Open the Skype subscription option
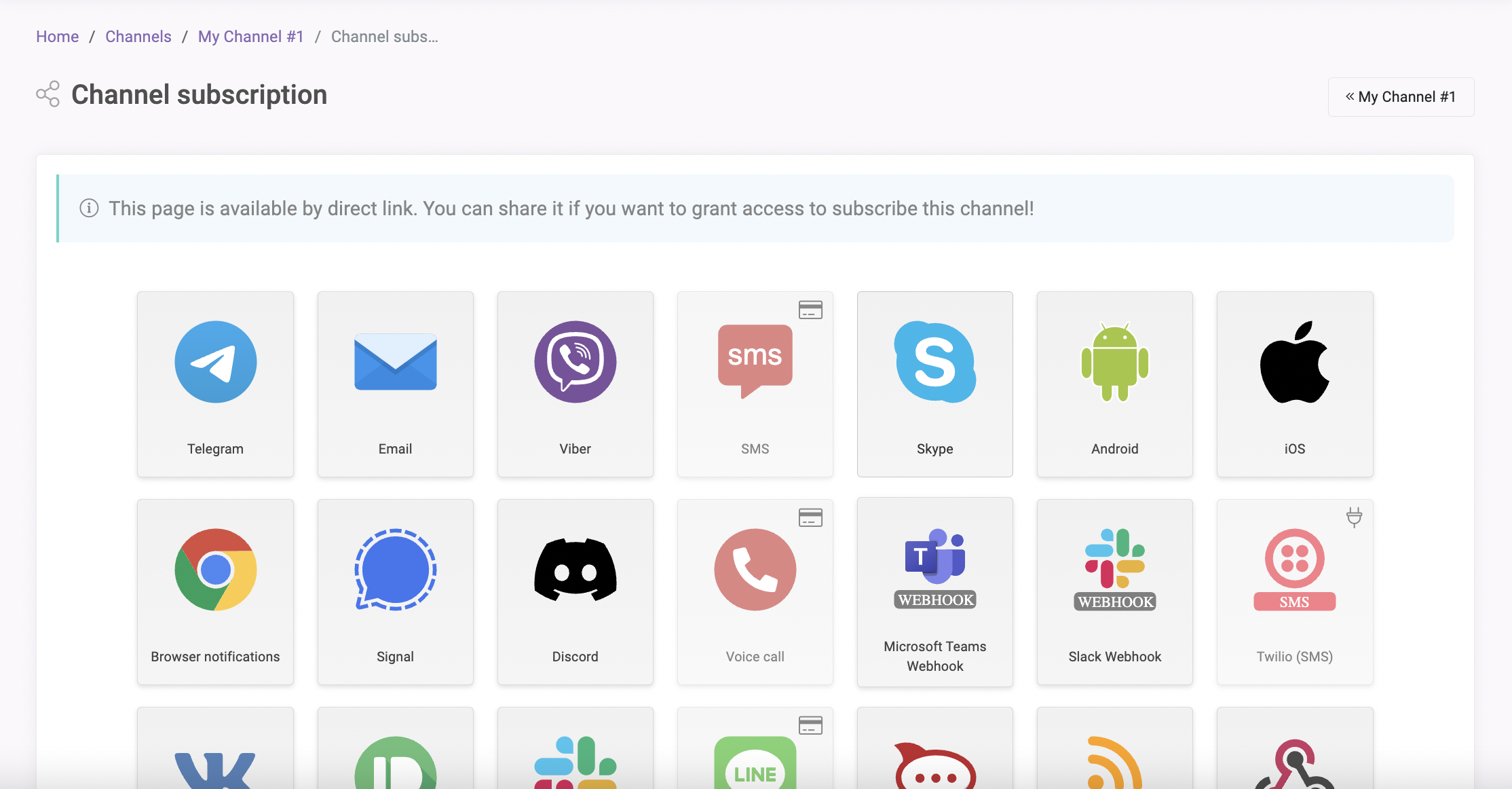 click(x=934, y=384)
